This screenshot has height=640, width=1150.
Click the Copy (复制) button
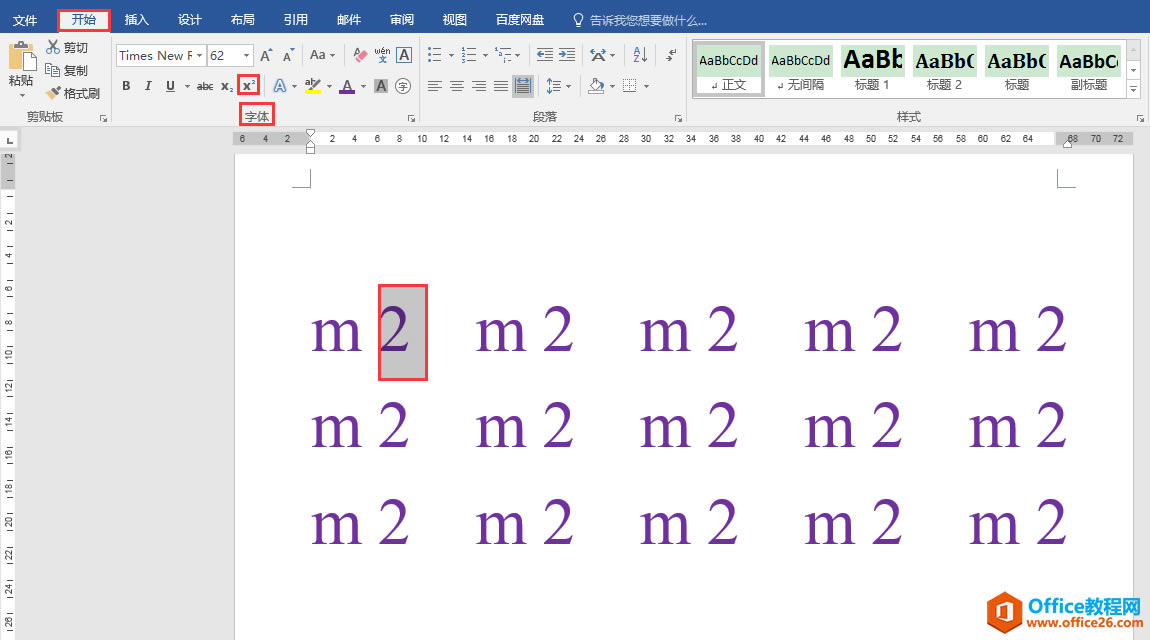(x=67, y=70)
